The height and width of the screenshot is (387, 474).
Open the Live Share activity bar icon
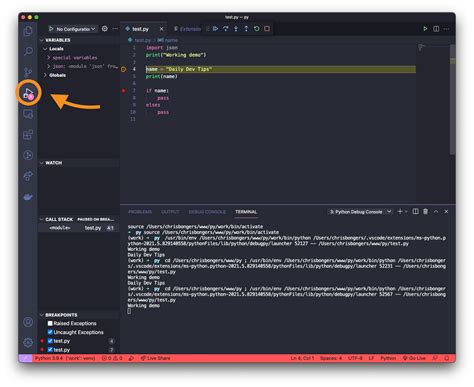(x=28, y=176)
